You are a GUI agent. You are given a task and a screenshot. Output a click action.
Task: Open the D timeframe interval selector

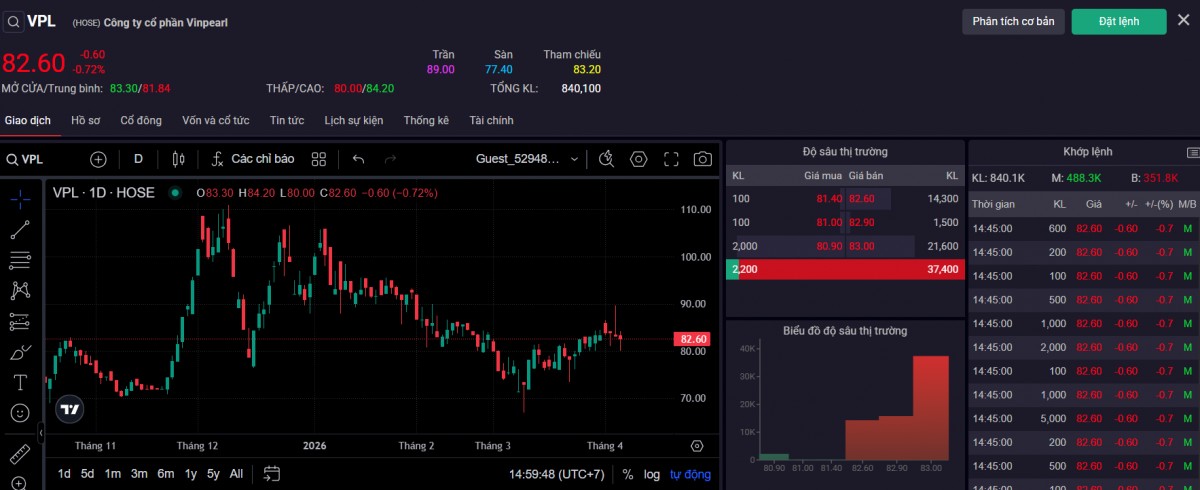click(x=138, y=159)
